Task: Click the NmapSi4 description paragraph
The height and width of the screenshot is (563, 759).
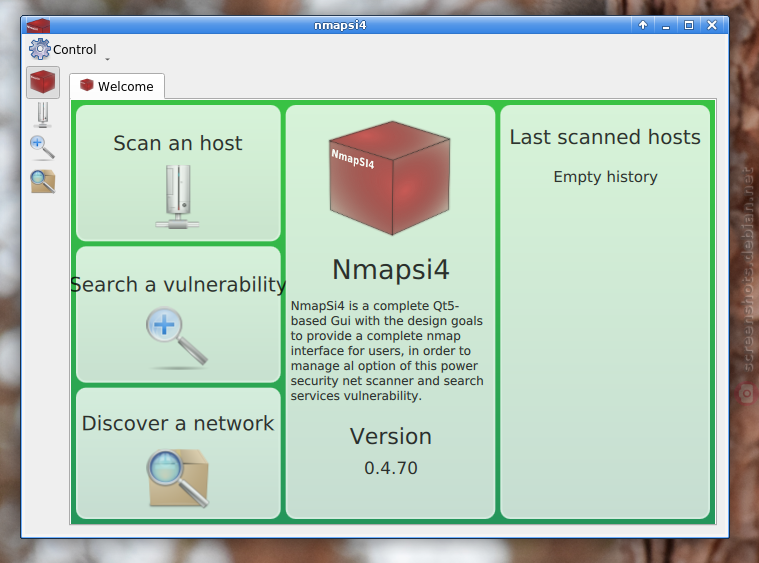Action: tap(387, 351)
